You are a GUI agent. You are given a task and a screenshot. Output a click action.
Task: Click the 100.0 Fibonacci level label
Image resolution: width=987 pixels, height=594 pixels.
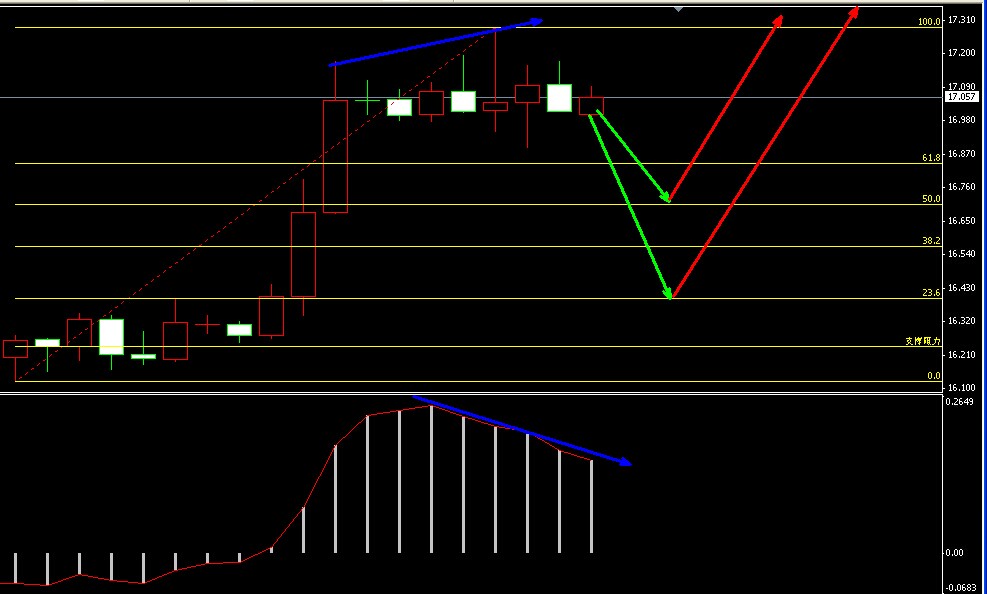(928, 22)
